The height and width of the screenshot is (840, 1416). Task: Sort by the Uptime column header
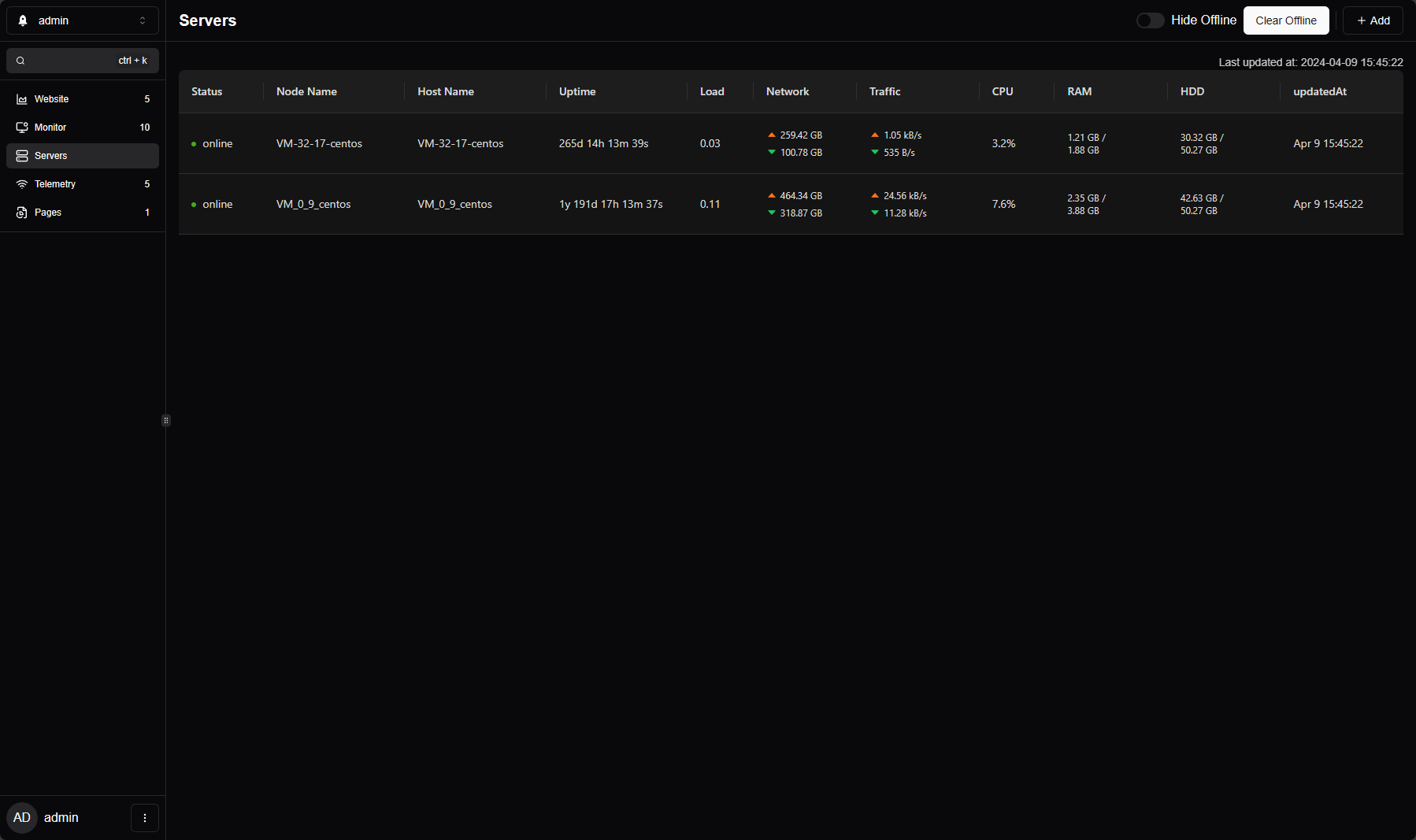(577, 91)
